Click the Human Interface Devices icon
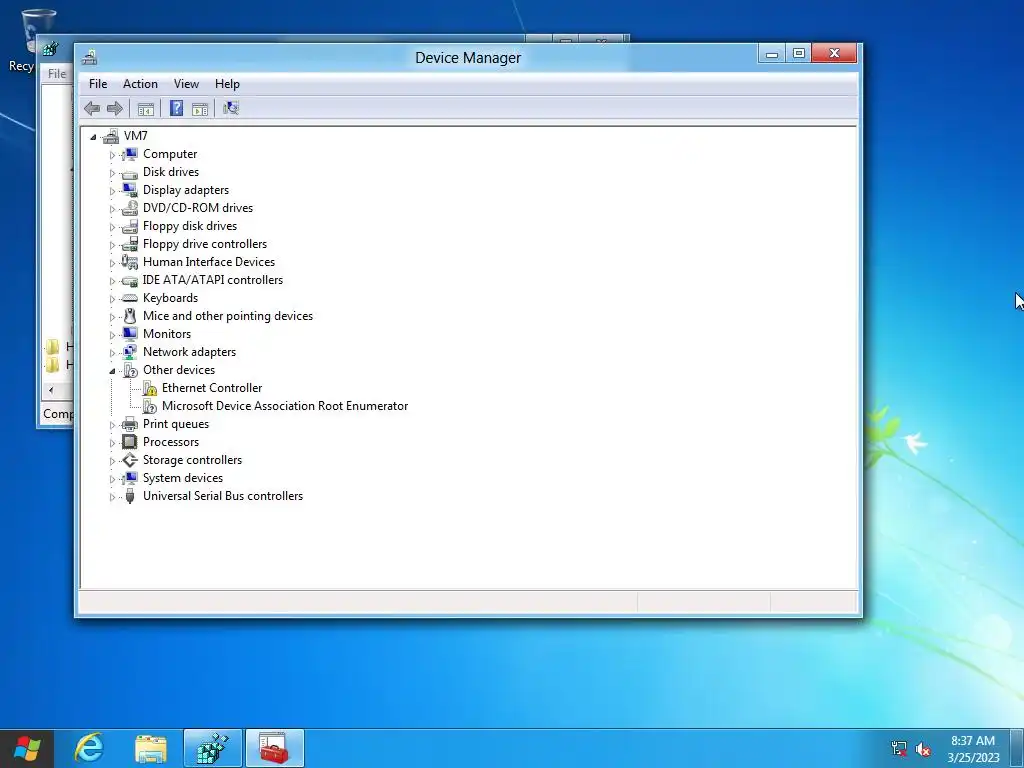Image resolution: width=1024 pixels, height=768 pixels. [130, 262]
